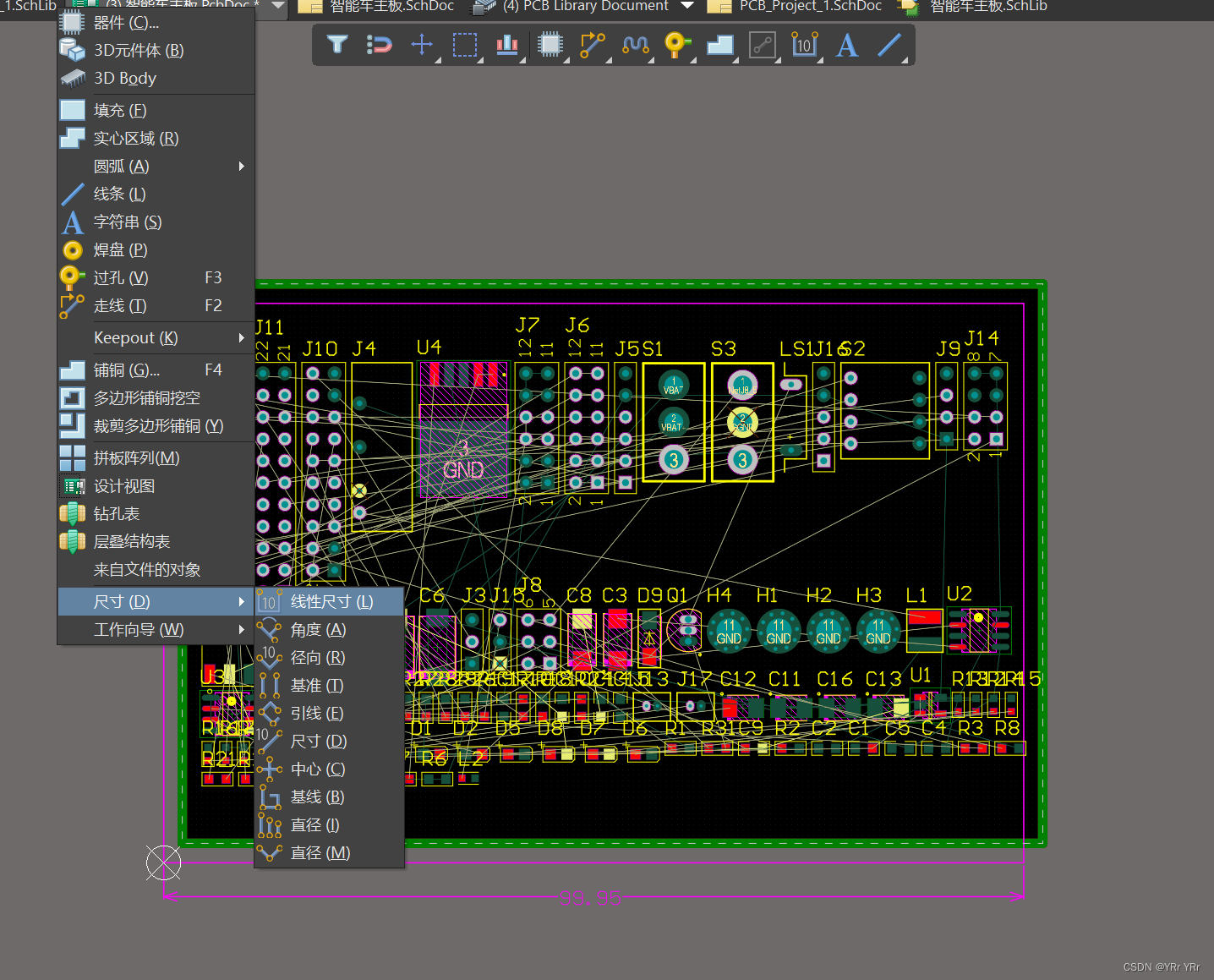Image resolution: width=1214 pixels, height=980 pixels.
Task: Select 线性尺寸 (L) linear dimension
Action: (x=330, y=601)
